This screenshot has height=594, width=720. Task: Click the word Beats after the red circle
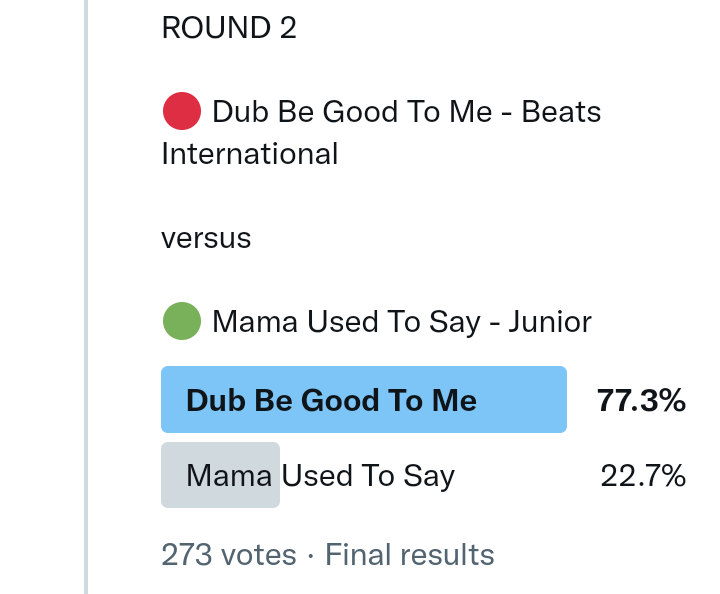click(x=561, y=111)
